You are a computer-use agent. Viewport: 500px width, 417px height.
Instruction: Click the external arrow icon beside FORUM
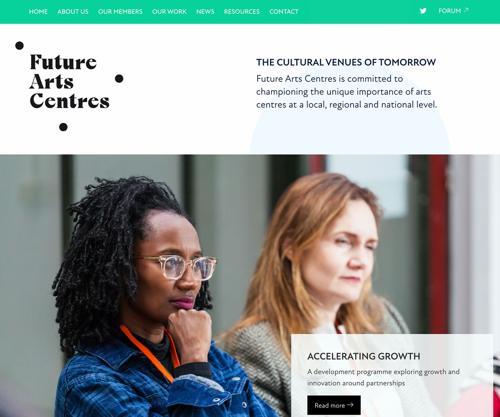(466, 10)
